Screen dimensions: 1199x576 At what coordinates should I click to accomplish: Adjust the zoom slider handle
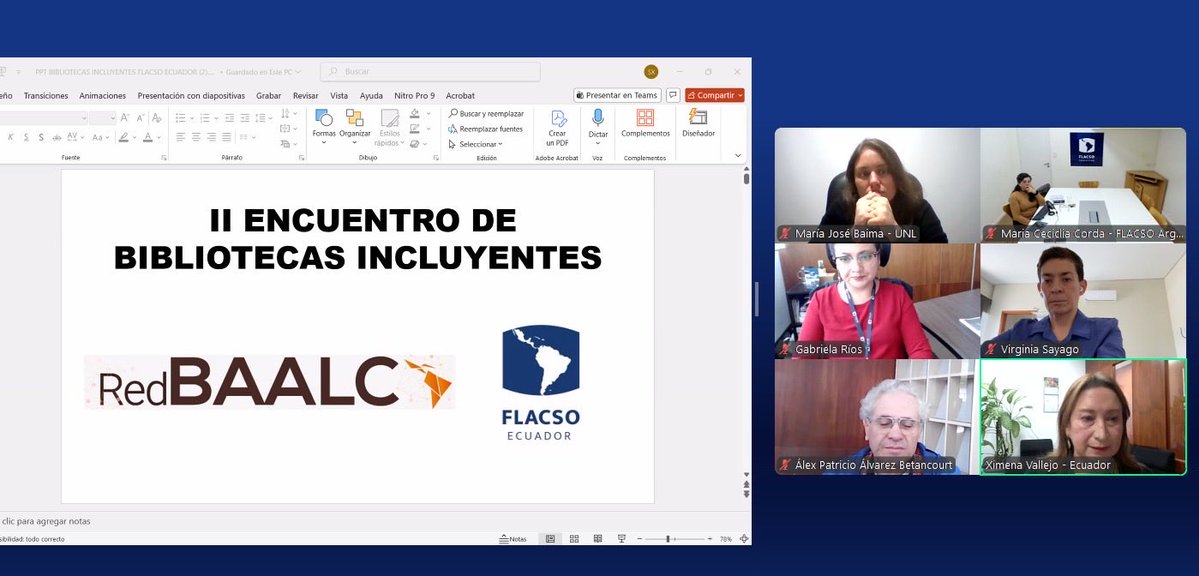668,539
